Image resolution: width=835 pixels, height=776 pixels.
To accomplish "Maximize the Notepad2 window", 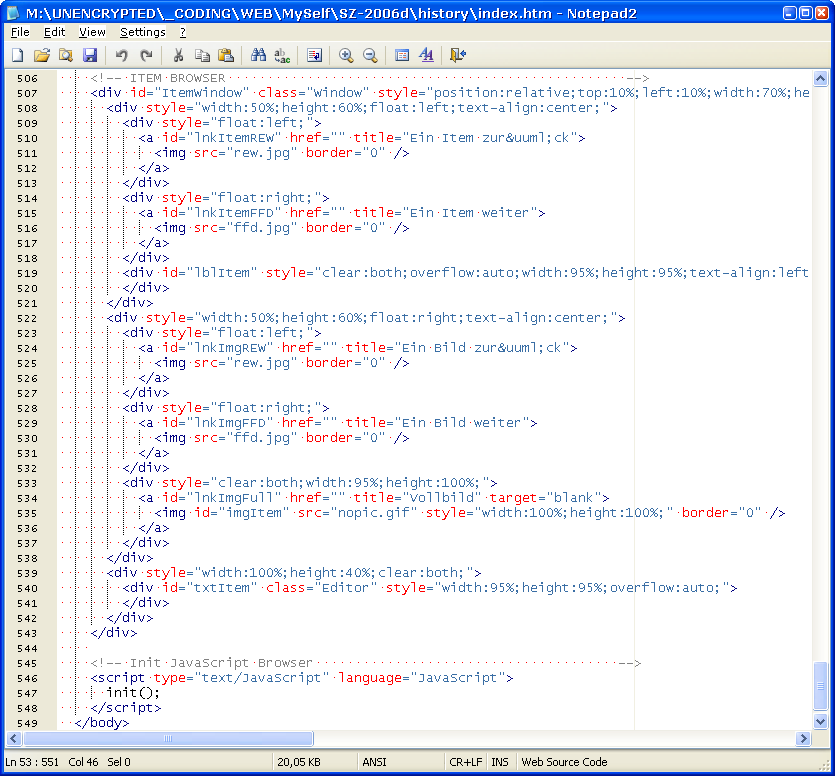I will tap(806, 13).
